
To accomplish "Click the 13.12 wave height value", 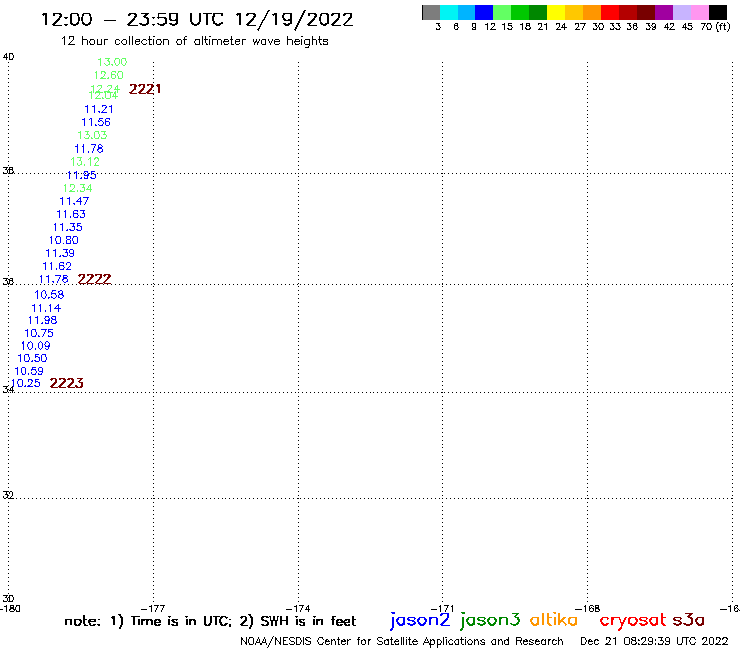I will [85, 162].
